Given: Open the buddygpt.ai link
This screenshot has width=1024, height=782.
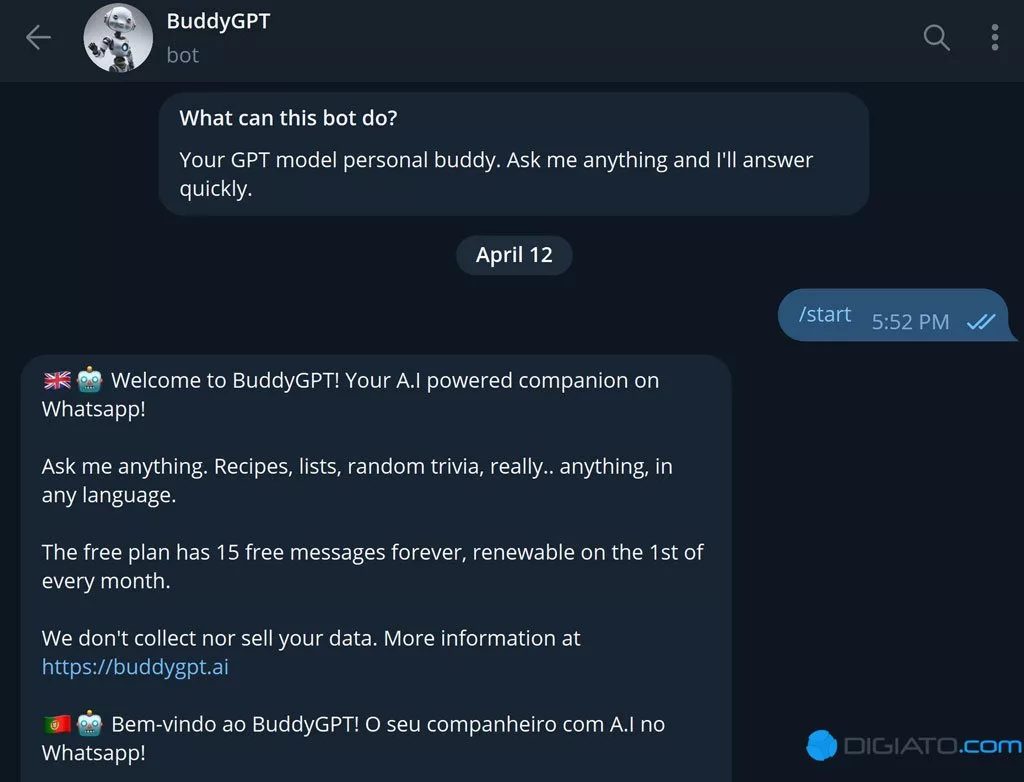Looking at the screenshot, I should [x=135, y=667].
